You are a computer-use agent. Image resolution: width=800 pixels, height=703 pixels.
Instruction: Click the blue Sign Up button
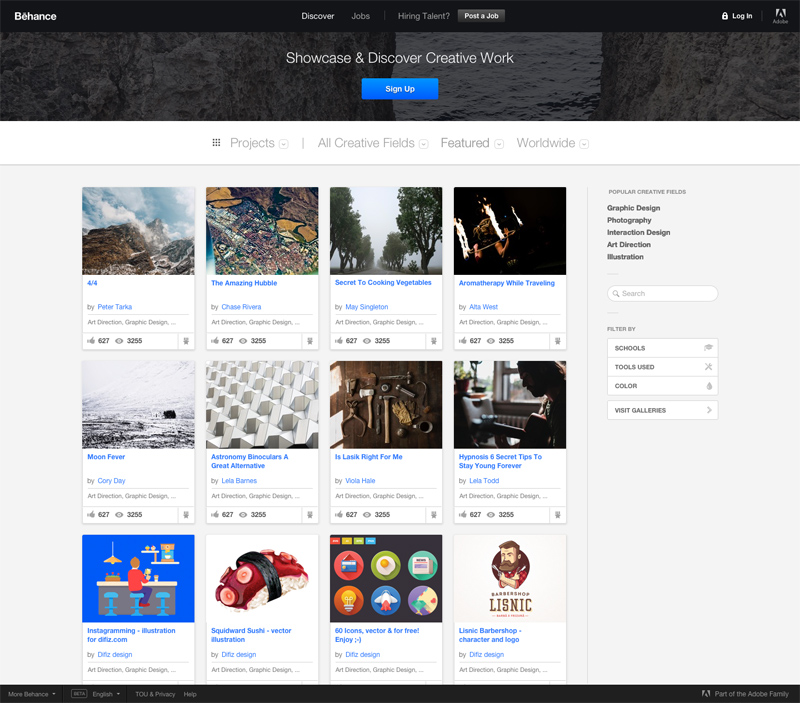coord(399,89)
